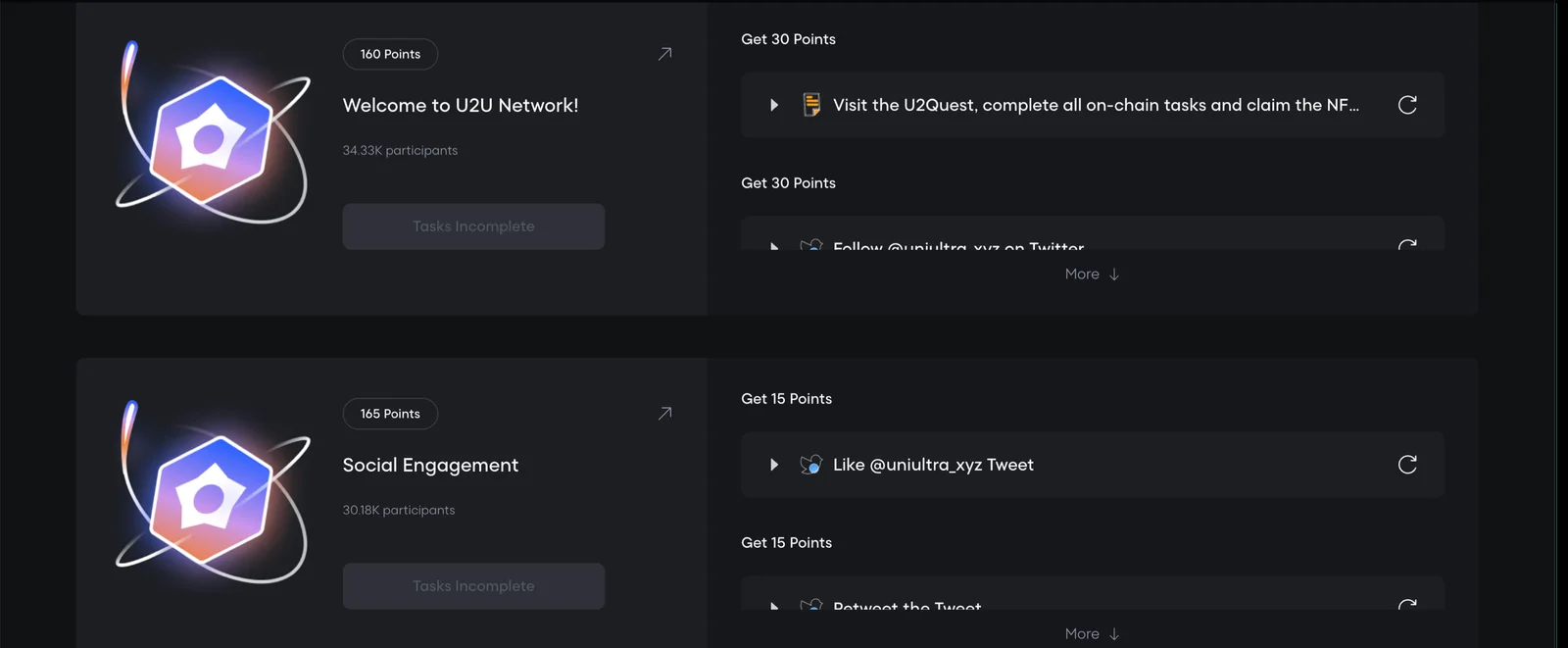Click the 160 Points badge

(x=390, y=54)
